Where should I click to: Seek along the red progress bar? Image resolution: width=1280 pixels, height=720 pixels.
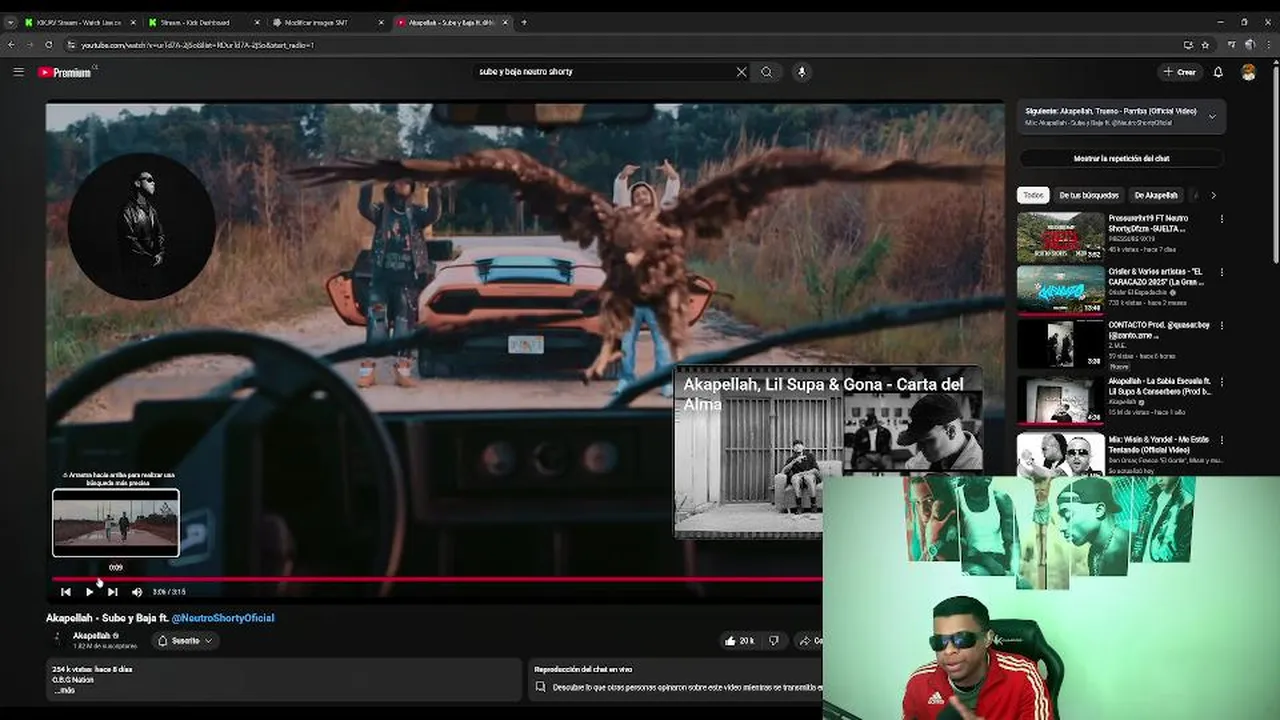click(437, 579)
